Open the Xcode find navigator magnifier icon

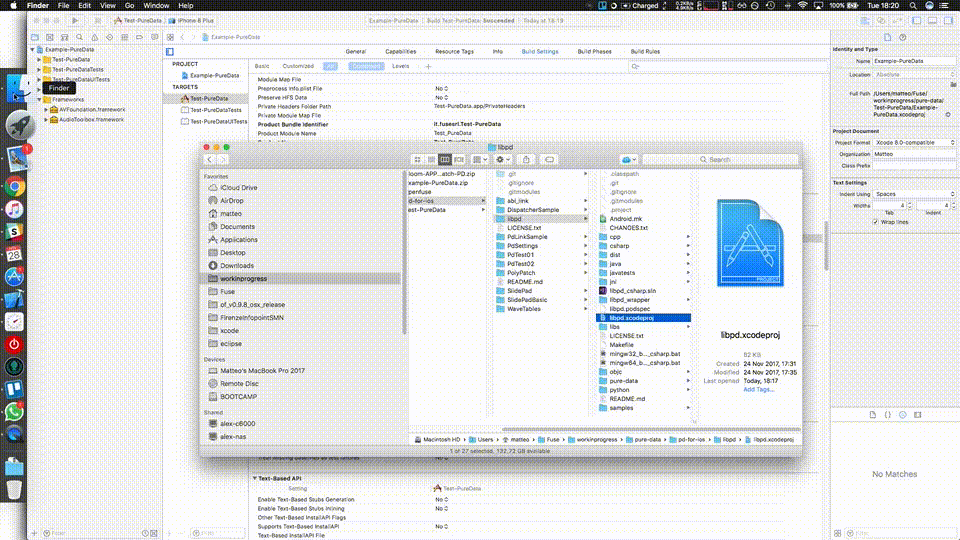(80, 37)
